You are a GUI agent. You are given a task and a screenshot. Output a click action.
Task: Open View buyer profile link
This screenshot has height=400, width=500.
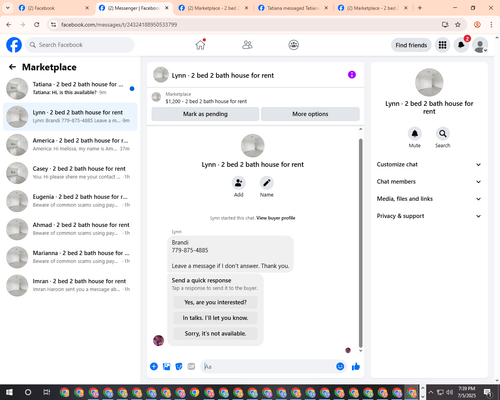tap(276, 218)
